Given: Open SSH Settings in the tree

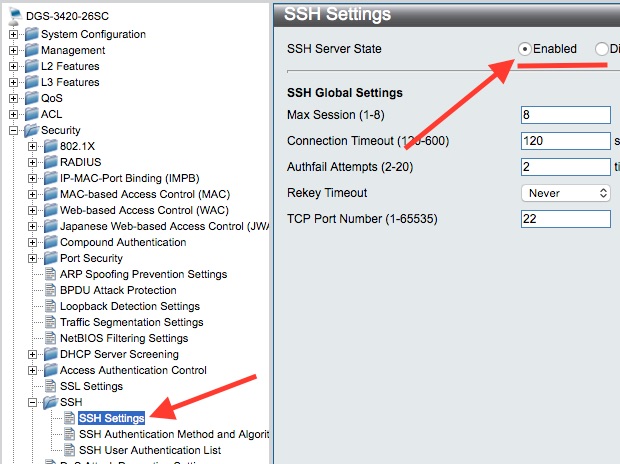Looking at the screenshot, I should coord(111,418).
